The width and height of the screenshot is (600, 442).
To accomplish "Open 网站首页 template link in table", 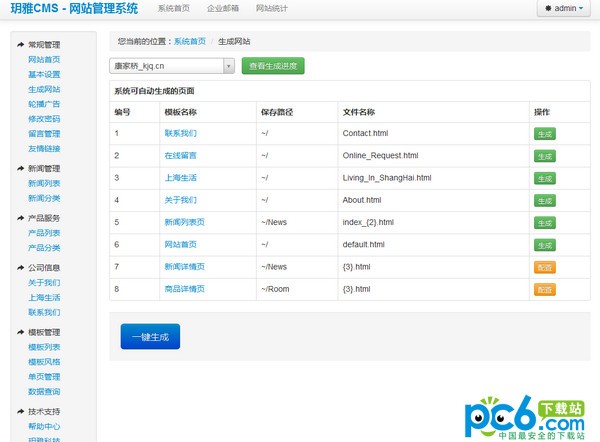I will tap(180, 244).
